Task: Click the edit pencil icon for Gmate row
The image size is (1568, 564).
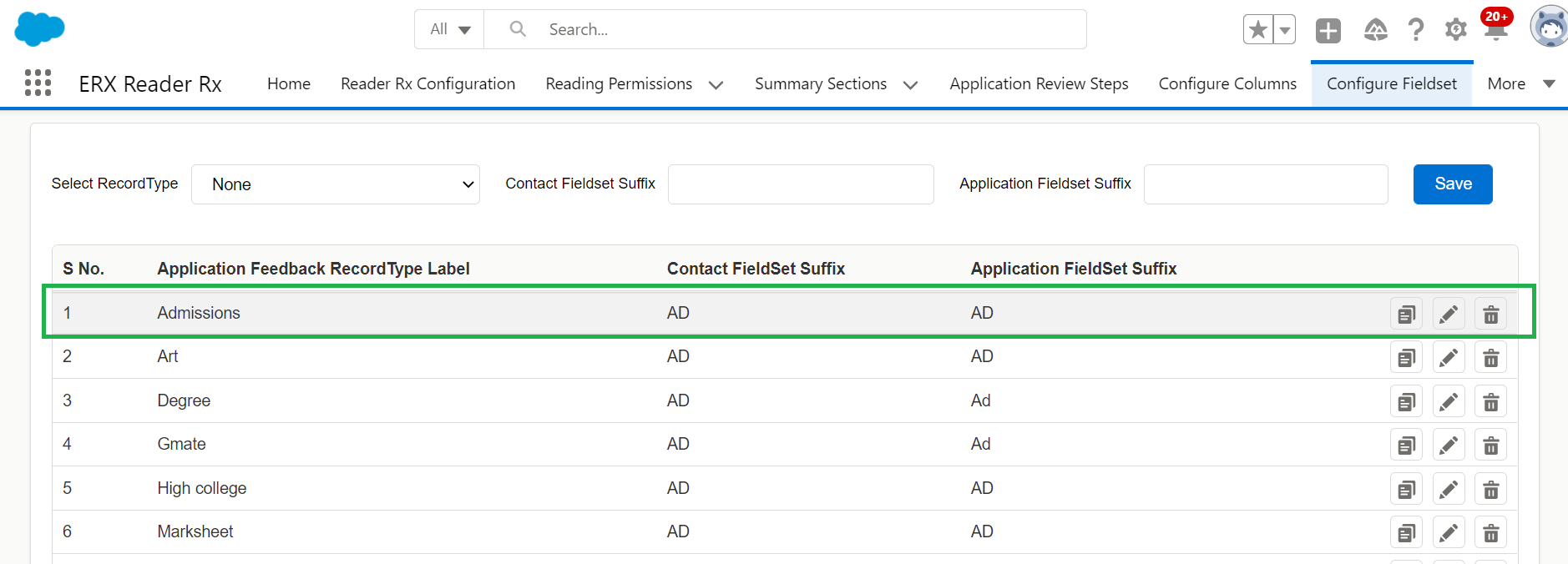Action: click(1449, 446)
